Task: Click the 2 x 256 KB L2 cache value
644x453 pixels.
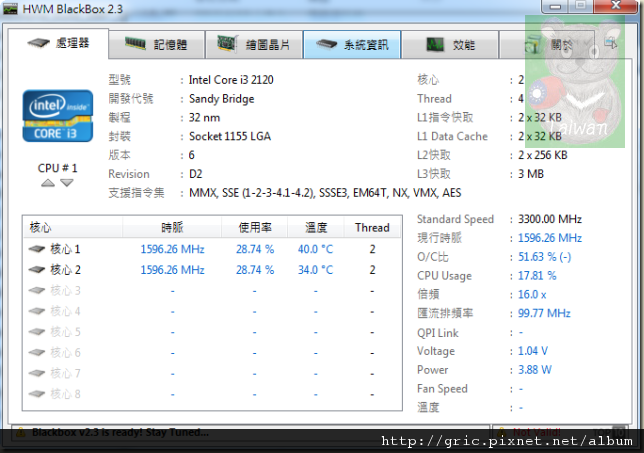Action: click(543, 155)
